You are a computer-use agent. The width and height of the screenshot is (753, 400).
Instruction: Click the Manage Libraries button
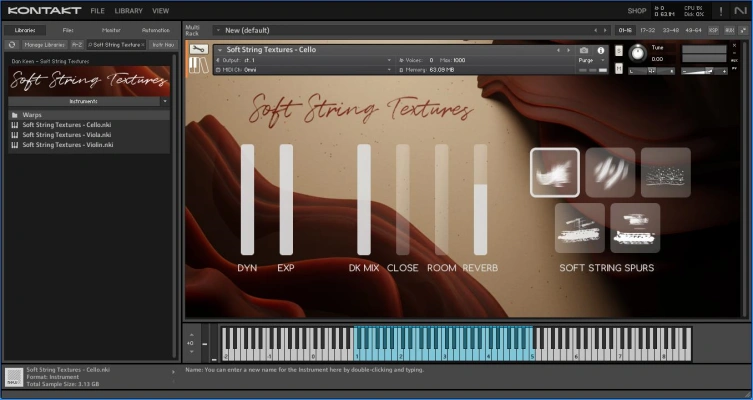click(44, 44)
